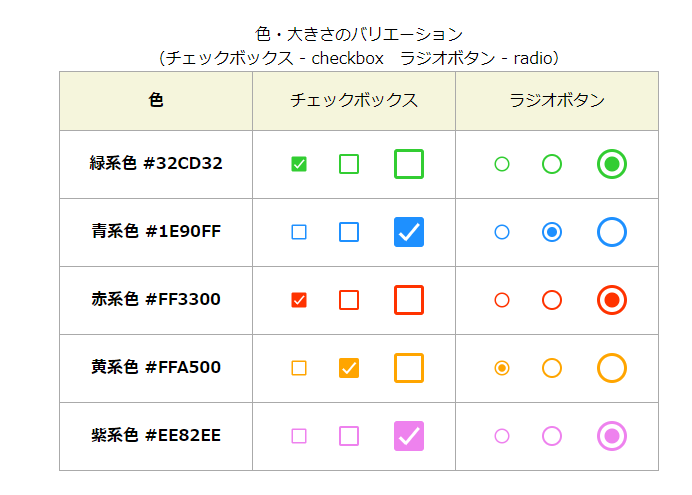Select the small green radio button

[x=502, y=164]
